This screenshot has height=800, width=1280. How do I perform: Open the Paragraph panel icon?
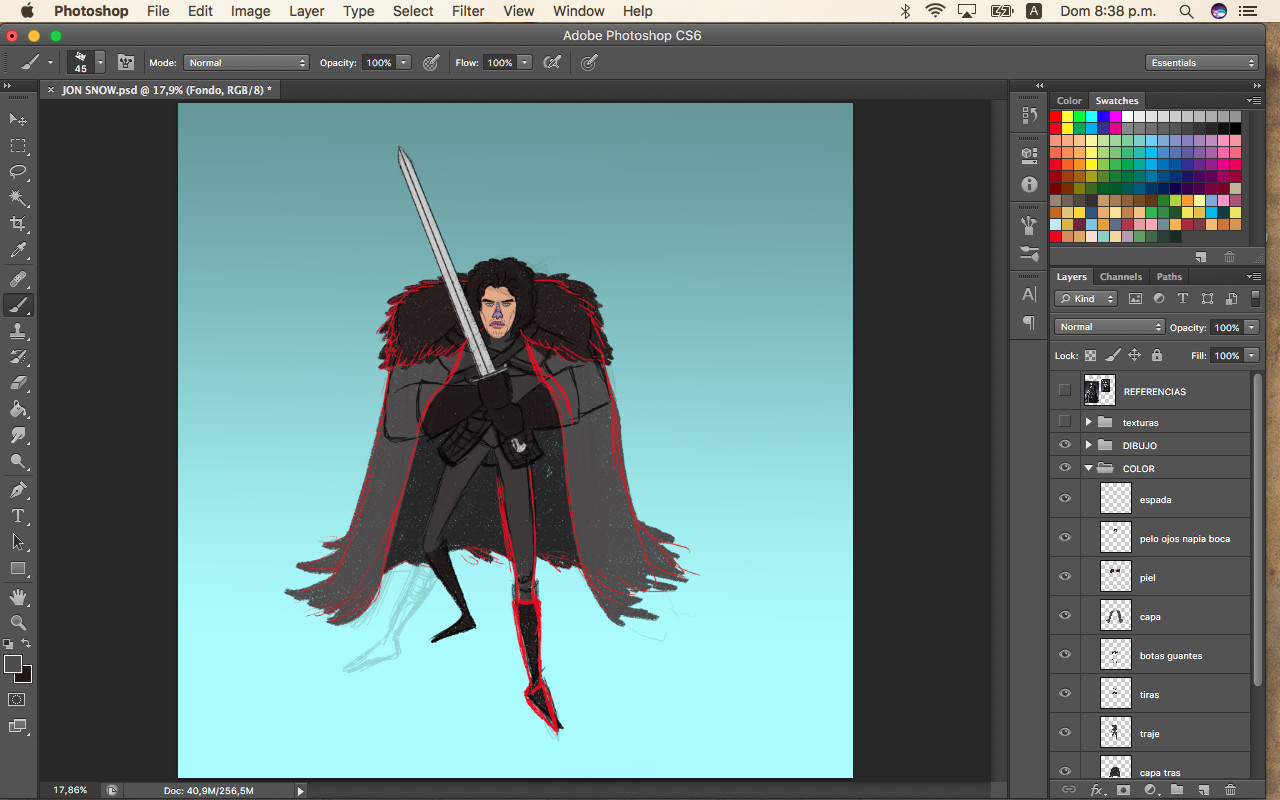[x=1029, y=322]
